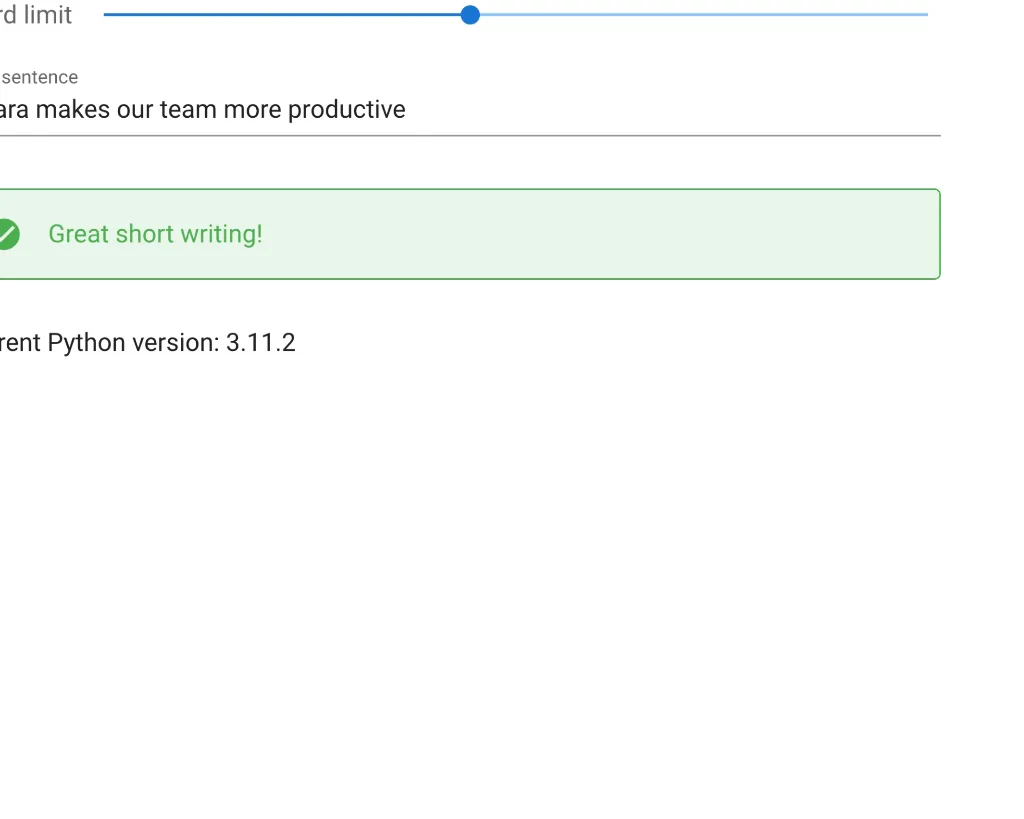Image resolution: width=1024 pixels, height=819 pixels.
Task: Click the "3.11.2" version number
Action: point(260,343)
